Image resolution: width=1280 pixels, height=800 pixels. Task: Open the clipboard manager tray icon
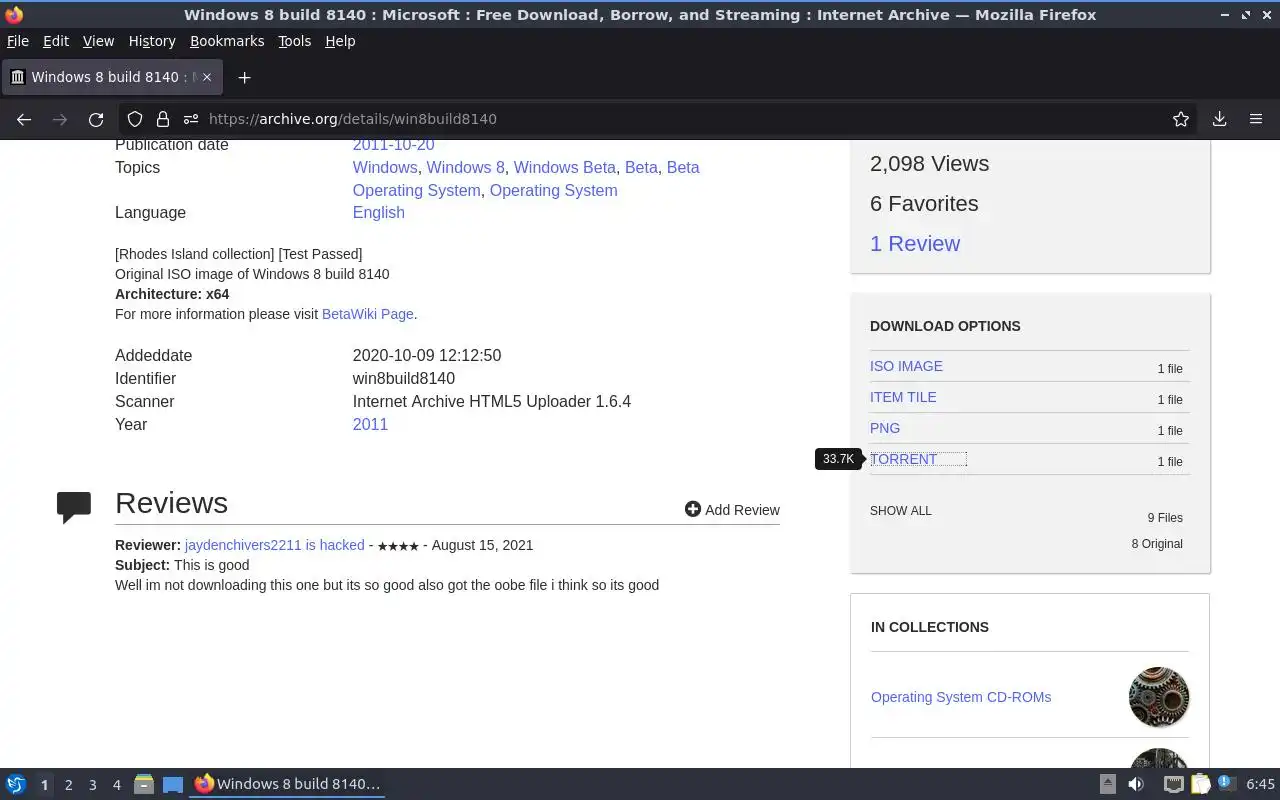1200,785
